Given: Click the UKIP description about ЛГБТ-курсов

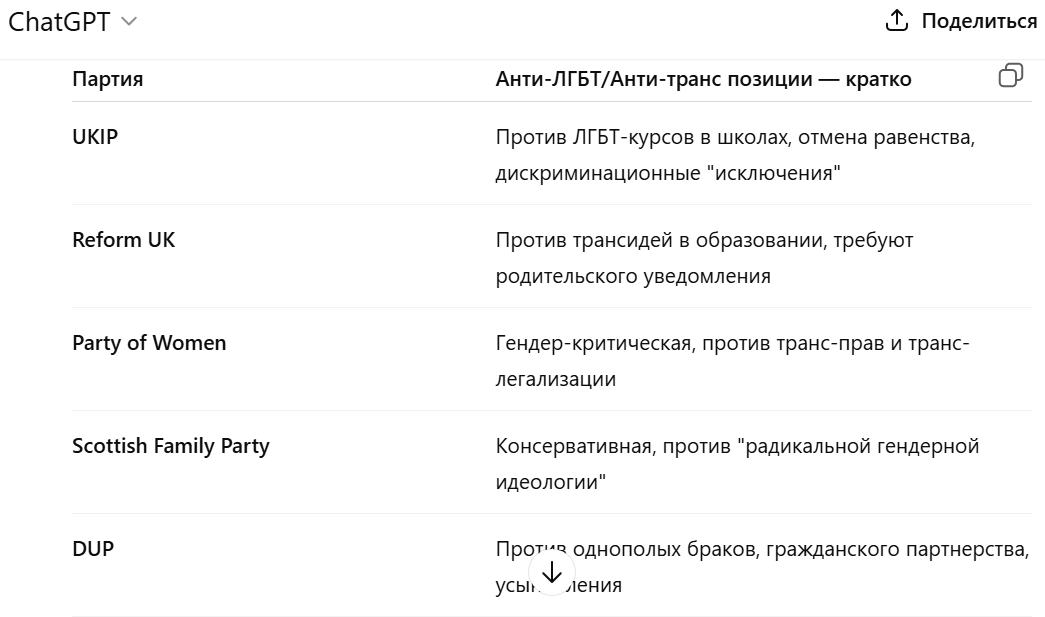Looking at the screenshot, I should click(x=735, y=155).
